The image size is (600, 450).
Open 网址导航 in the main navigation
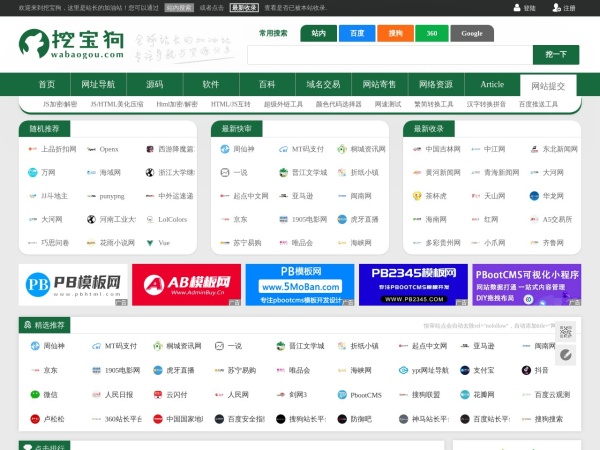(98, 85)
